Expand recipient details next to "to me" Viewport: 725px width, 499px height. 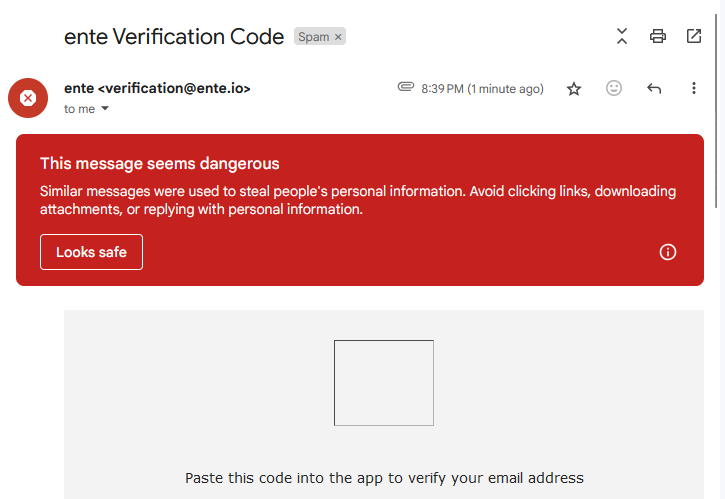click(105, 109)
